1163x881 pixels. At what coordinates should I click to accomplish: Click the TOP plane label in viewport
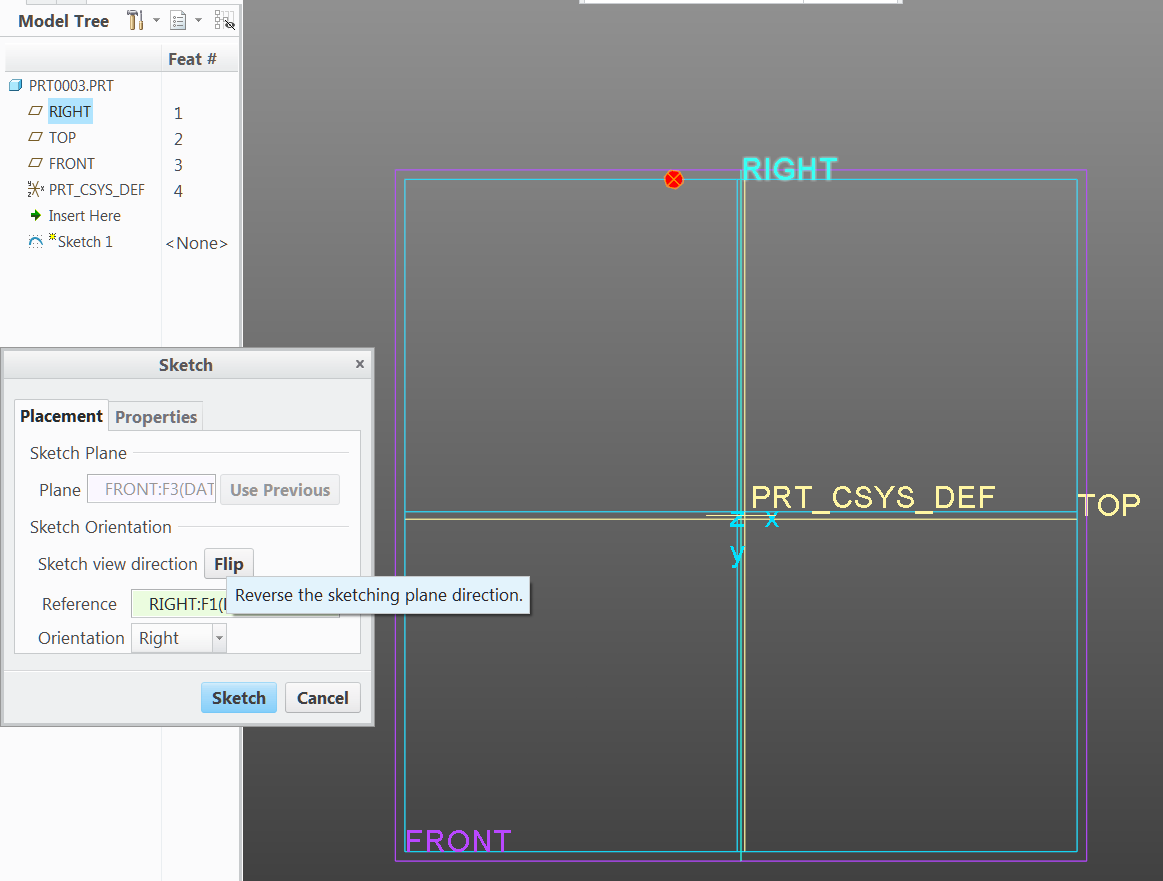(x=1110, y=505)
